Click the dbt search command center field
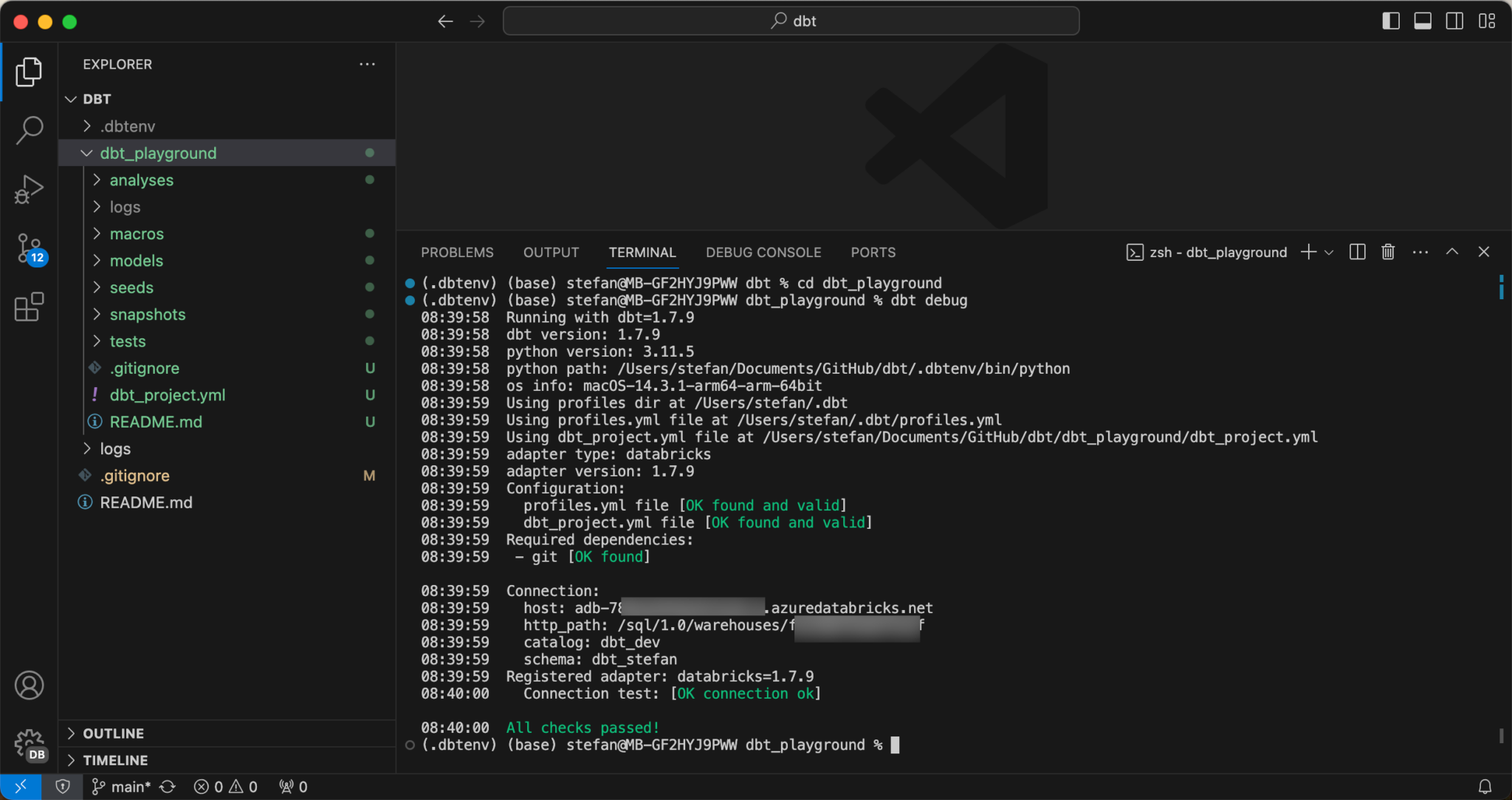1512x800 pixels. point(791,21)
